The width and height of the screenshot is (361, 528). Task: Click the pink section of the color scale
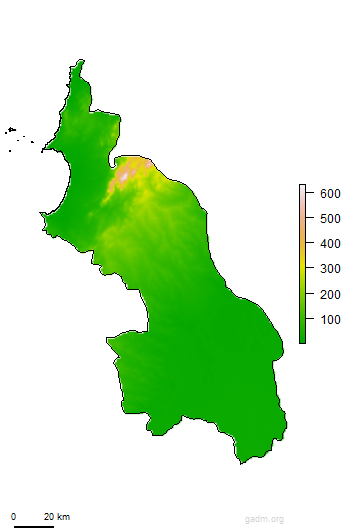(302, 216)
